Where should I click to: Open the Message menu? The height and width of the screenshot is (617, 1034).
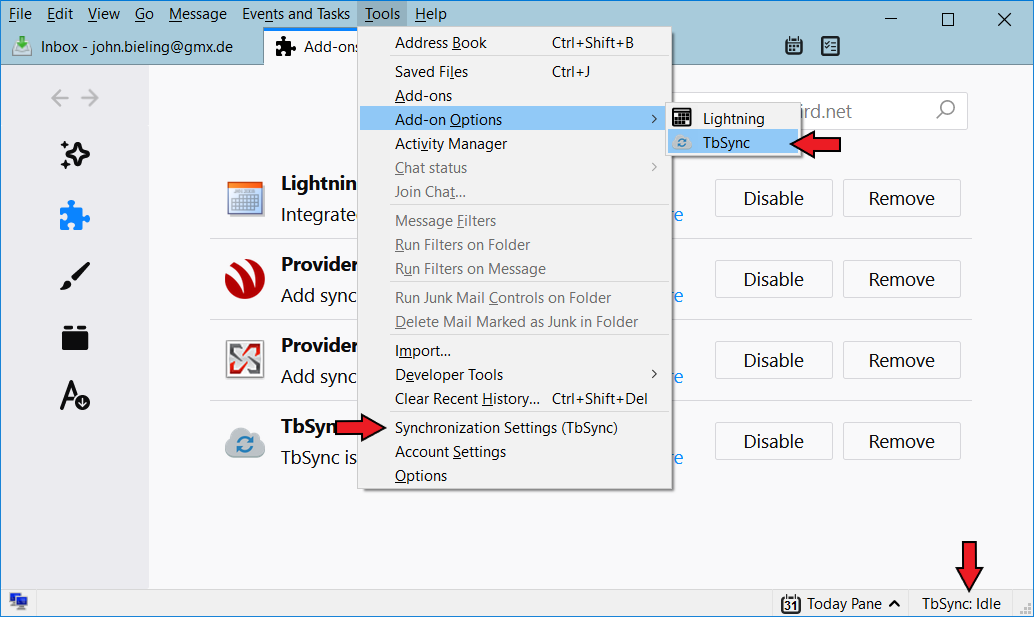click(197, 14)
